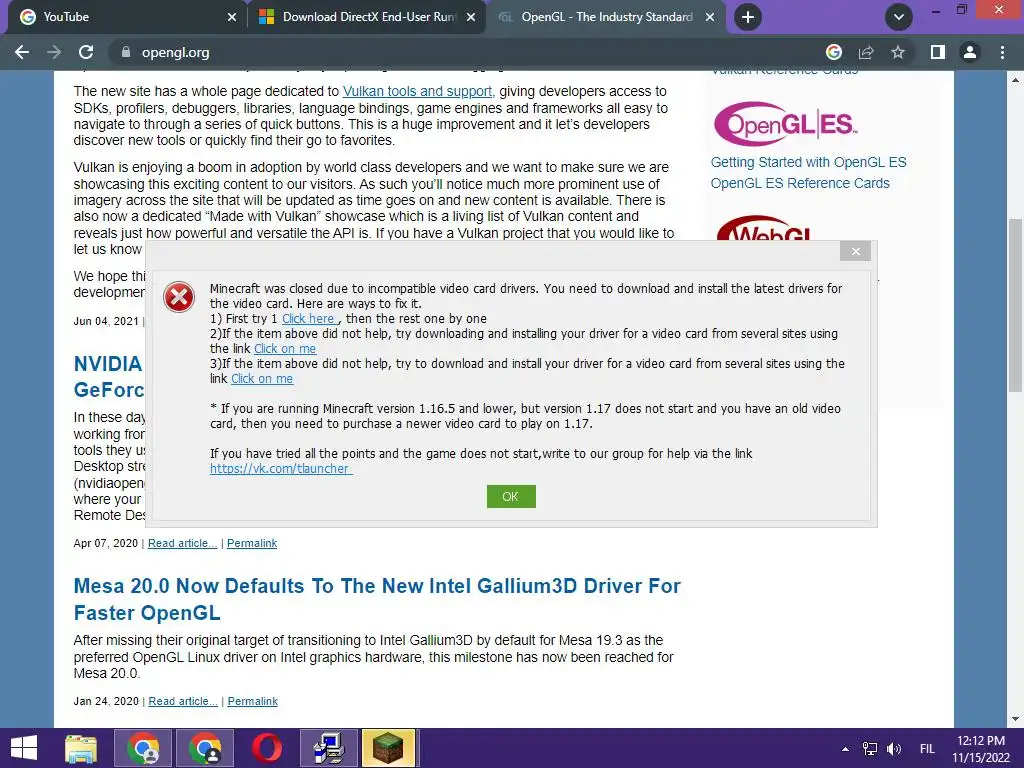The width and height of the screenshot is (1024, 768).
Task: Switch to Download DirectX End-User Runtime tab
Action: click(369, 17)
